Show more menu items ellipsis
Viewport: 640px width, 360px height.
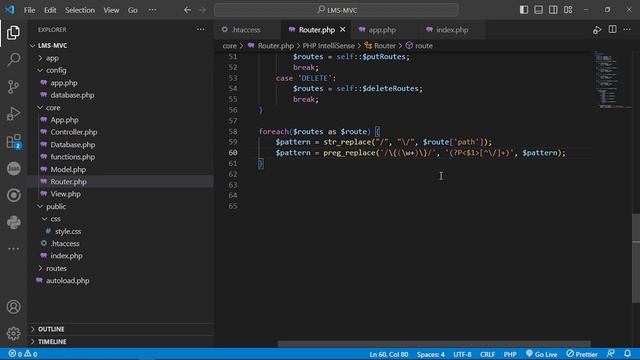tap(152, 10)
